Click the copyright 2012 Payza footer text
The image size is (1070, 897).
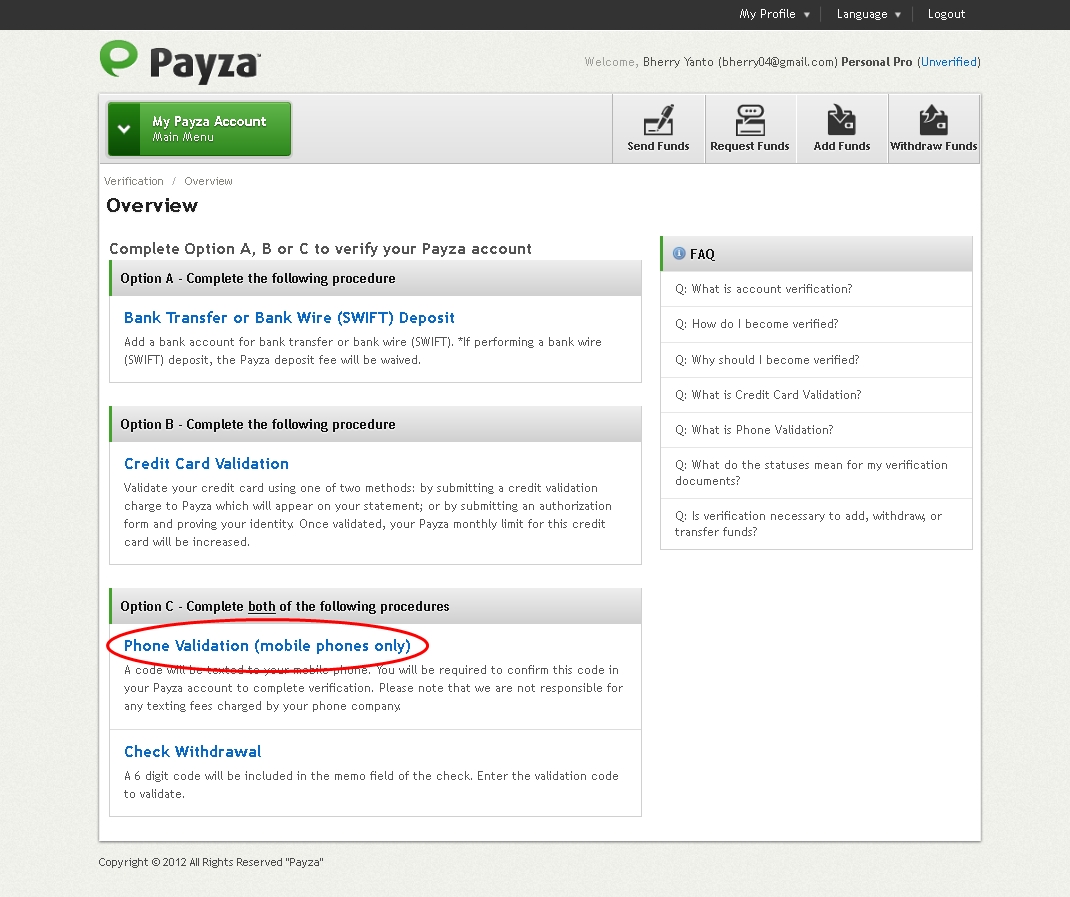(211, 862)
